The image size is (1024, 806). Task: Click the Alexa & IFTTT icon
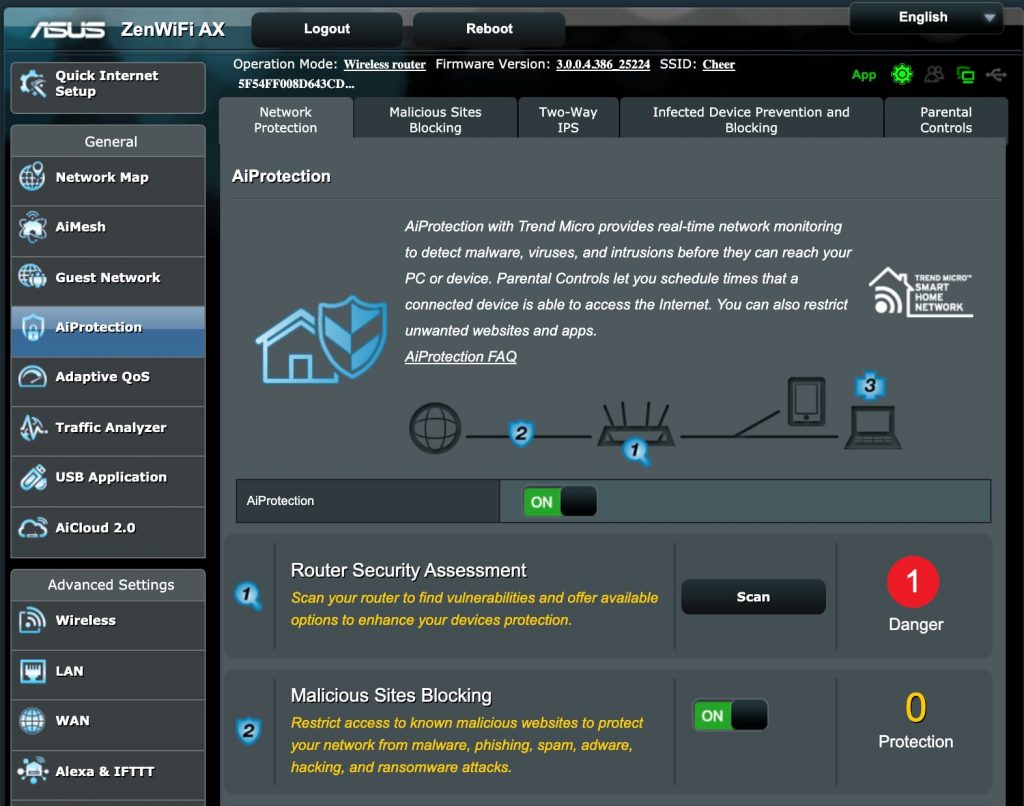coord(33,771)
